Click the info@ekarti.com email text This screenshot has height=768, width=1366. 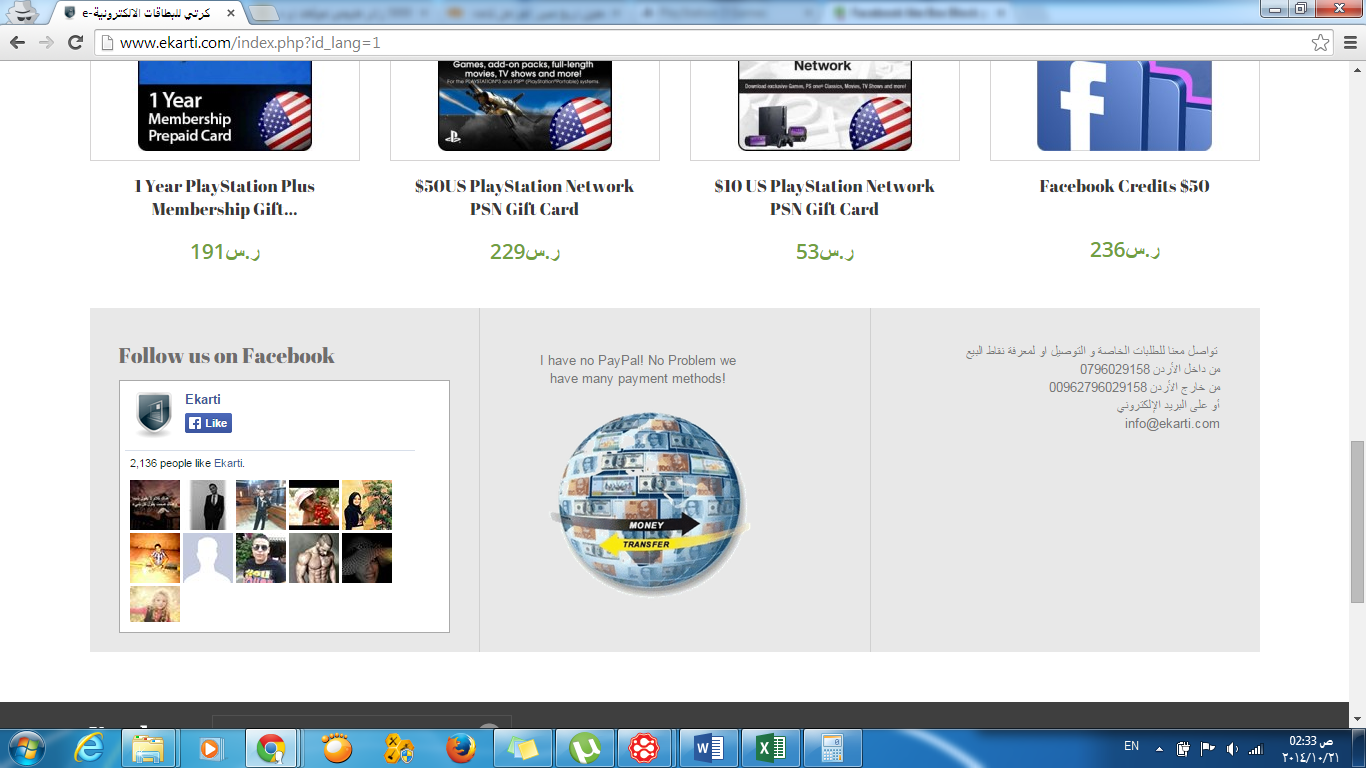click(x=1172, y=423)
